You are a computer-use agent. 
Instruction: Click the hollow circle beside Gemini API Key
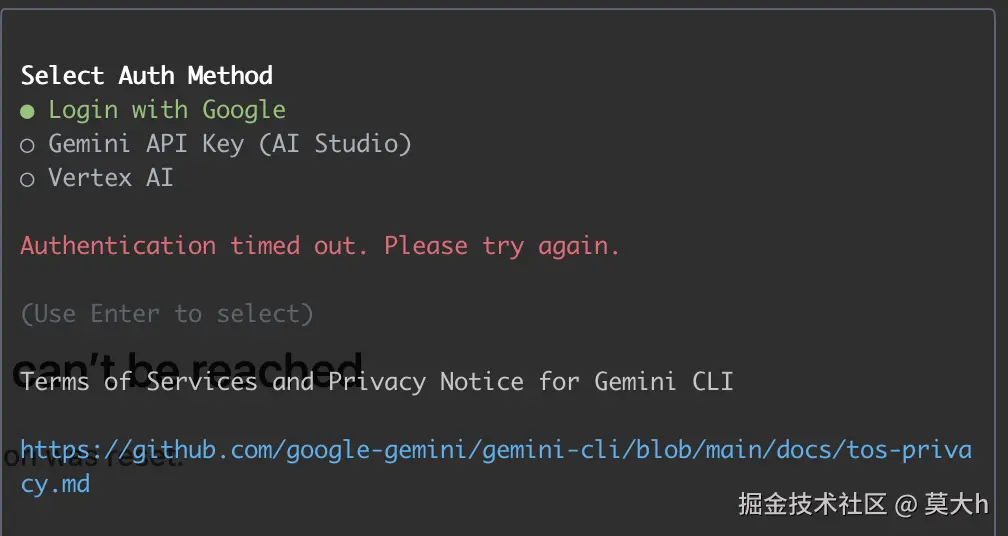point(28,145)
